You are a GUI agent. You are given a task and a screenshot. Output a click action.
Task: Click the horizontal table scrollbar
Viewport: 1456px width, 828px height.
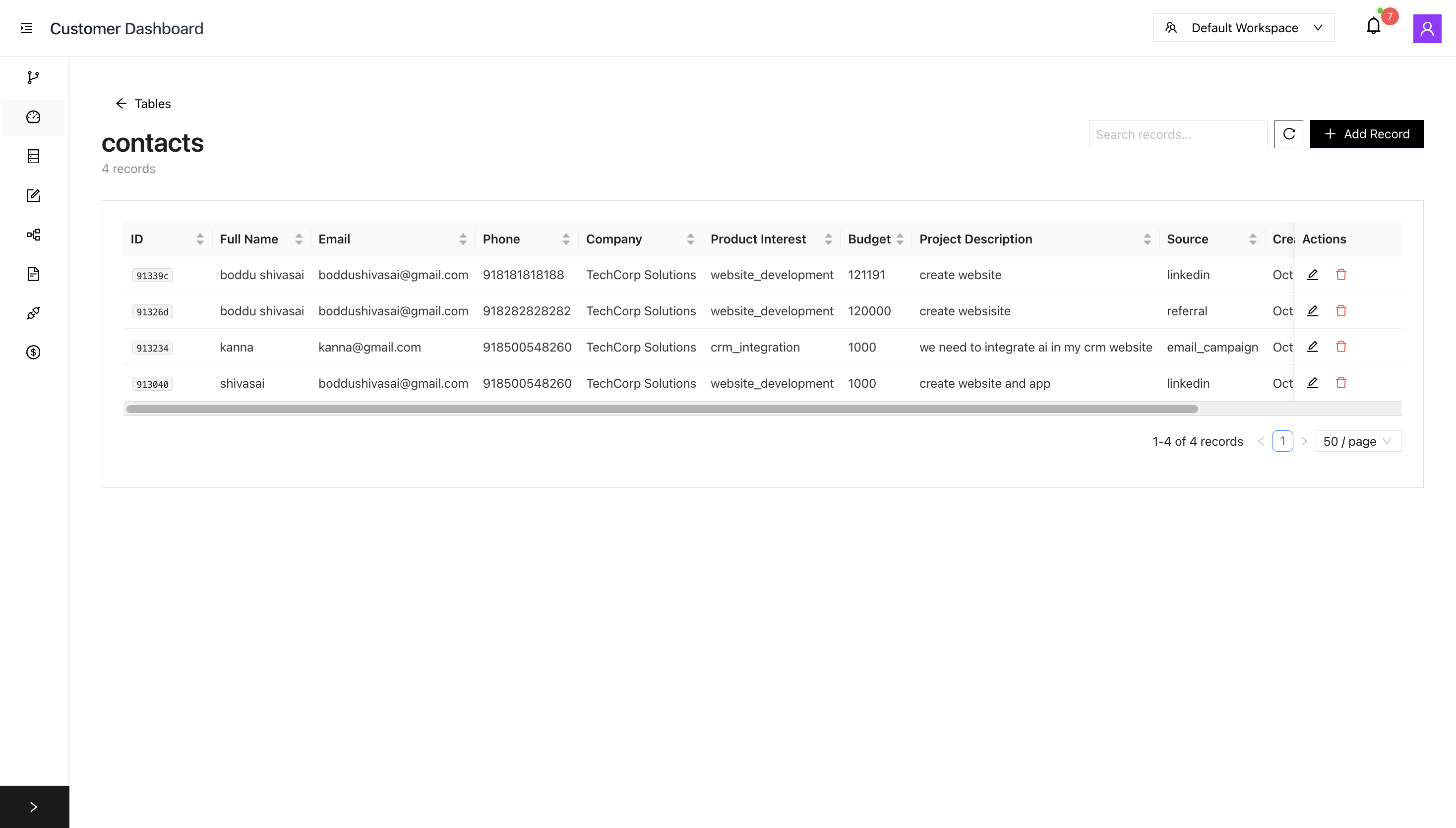662,409
